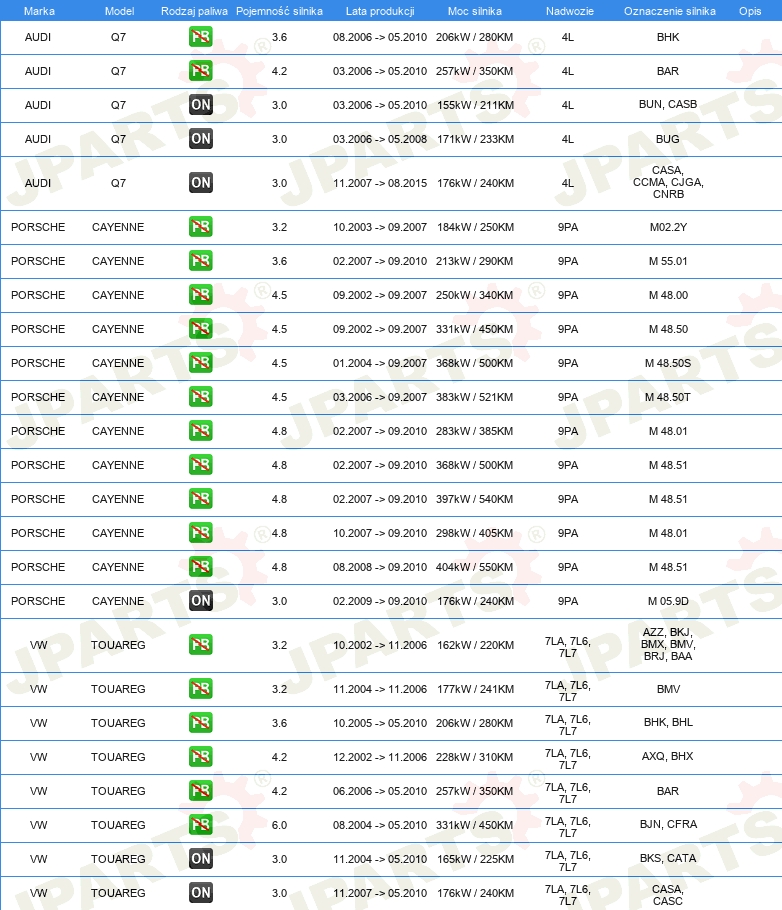Select engine code M 48.50S

point(668,363)
